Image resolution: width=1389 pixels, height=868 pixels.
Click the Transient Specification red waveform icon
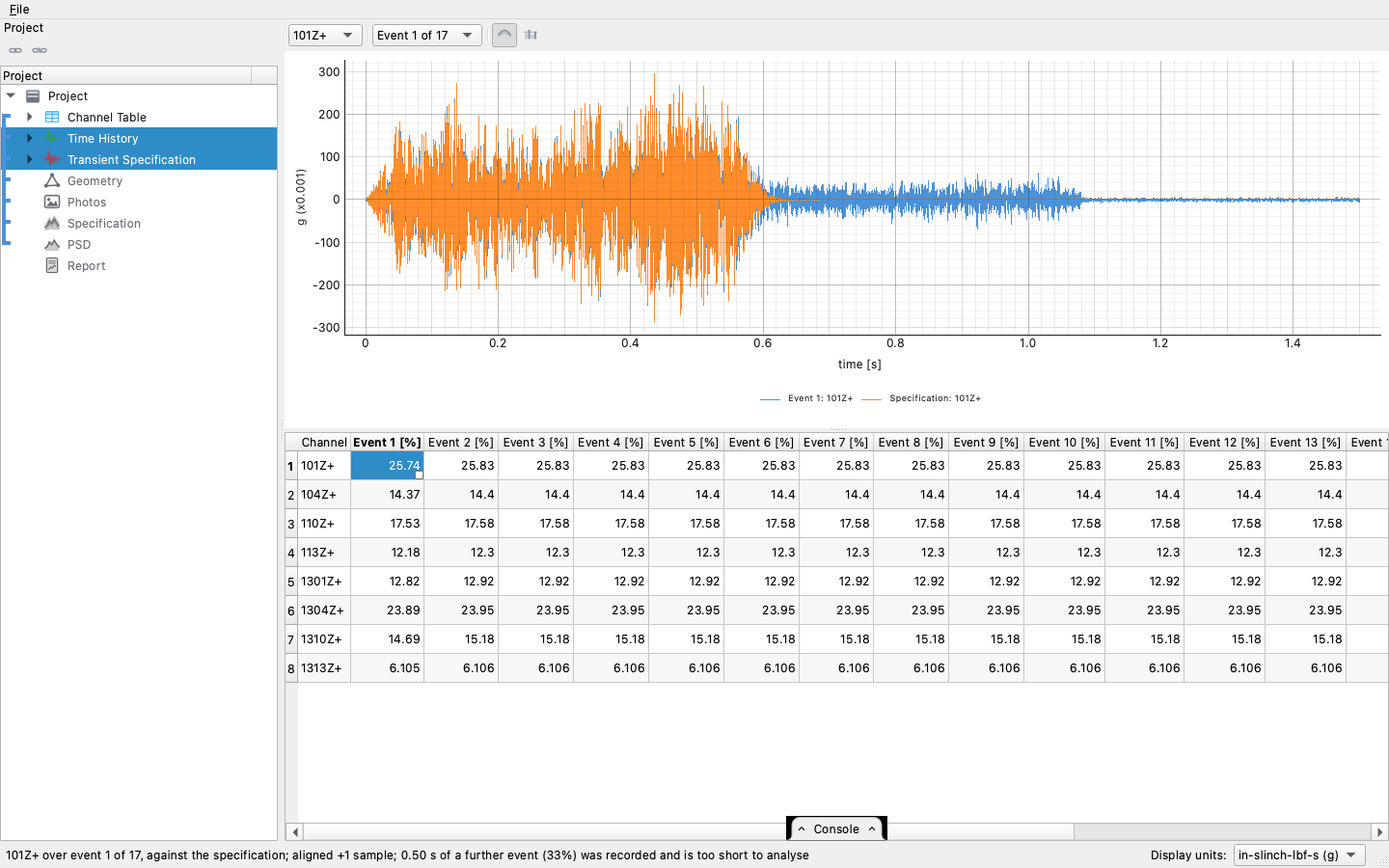[x=52, y=159]
